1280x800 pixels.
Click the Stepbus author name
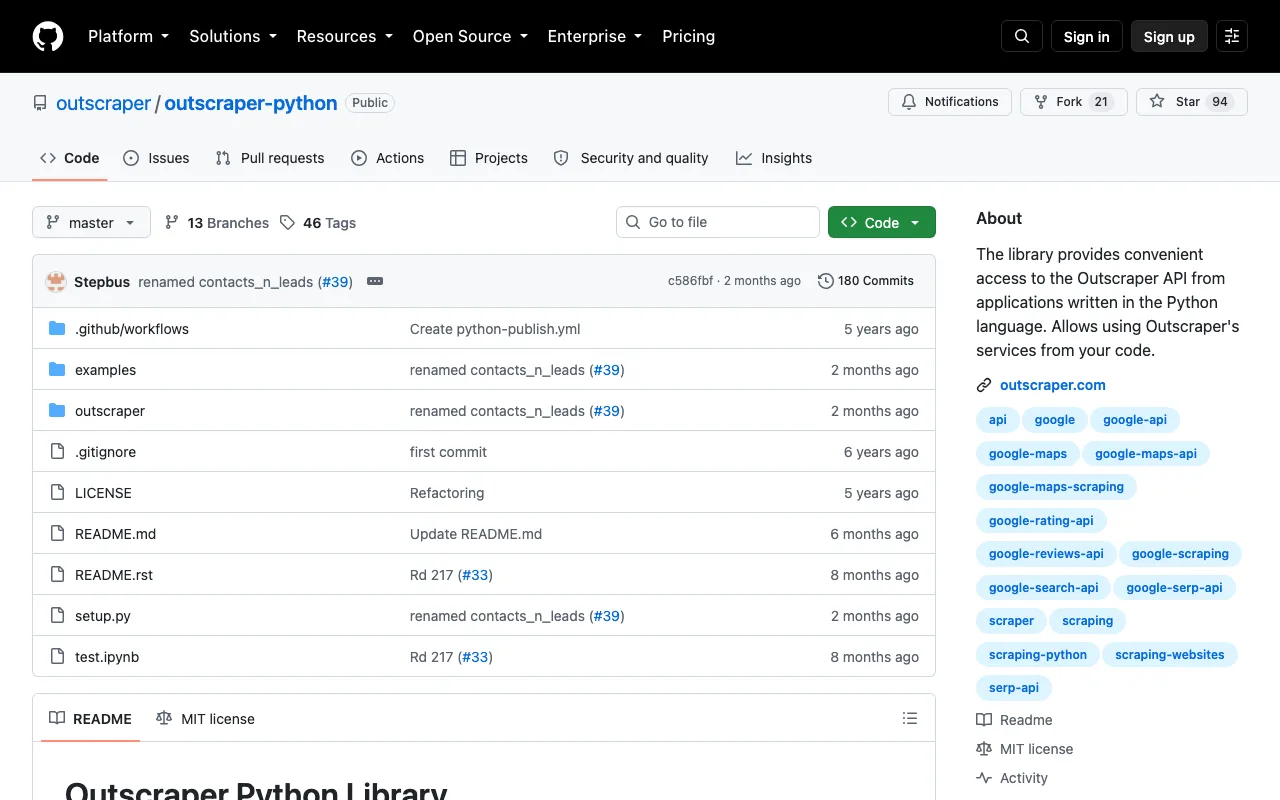tap(102, 282)
